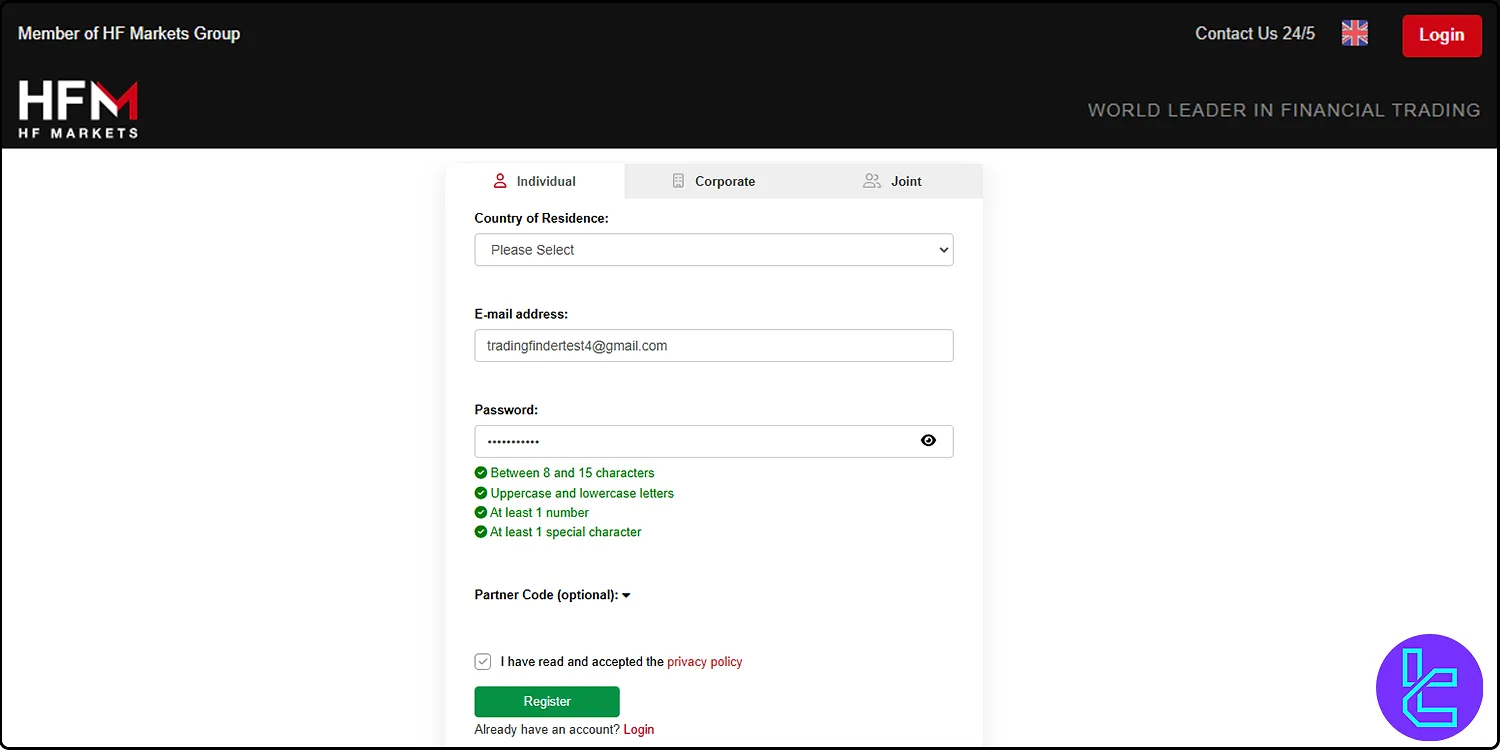Viewport: 1500px width, 750px height.
Task: Switch to the Joint account tab
Action: tap(893, 181)
